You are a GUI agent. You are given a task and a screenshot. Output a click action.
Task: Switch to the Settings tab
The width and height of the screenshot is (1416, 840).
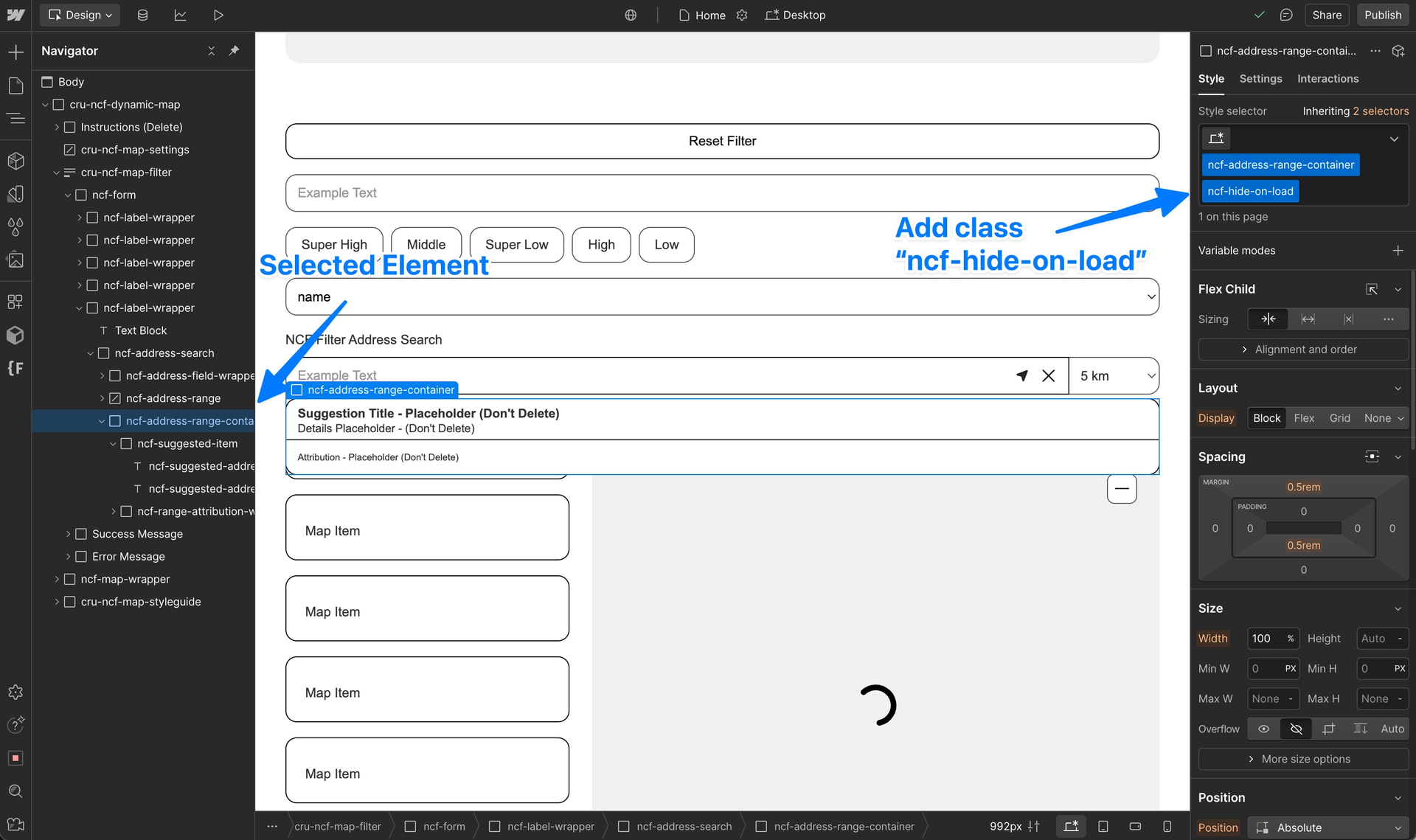pyautogui.click(x=1260, y=78)
